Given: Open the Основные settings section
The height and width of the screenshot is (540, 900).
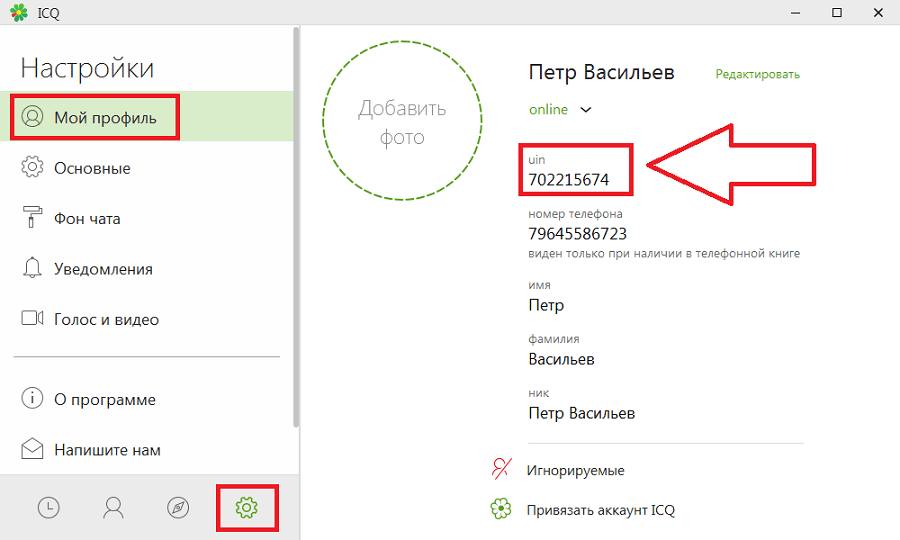Looking at the screenshot, I should [x=146, y=168].
